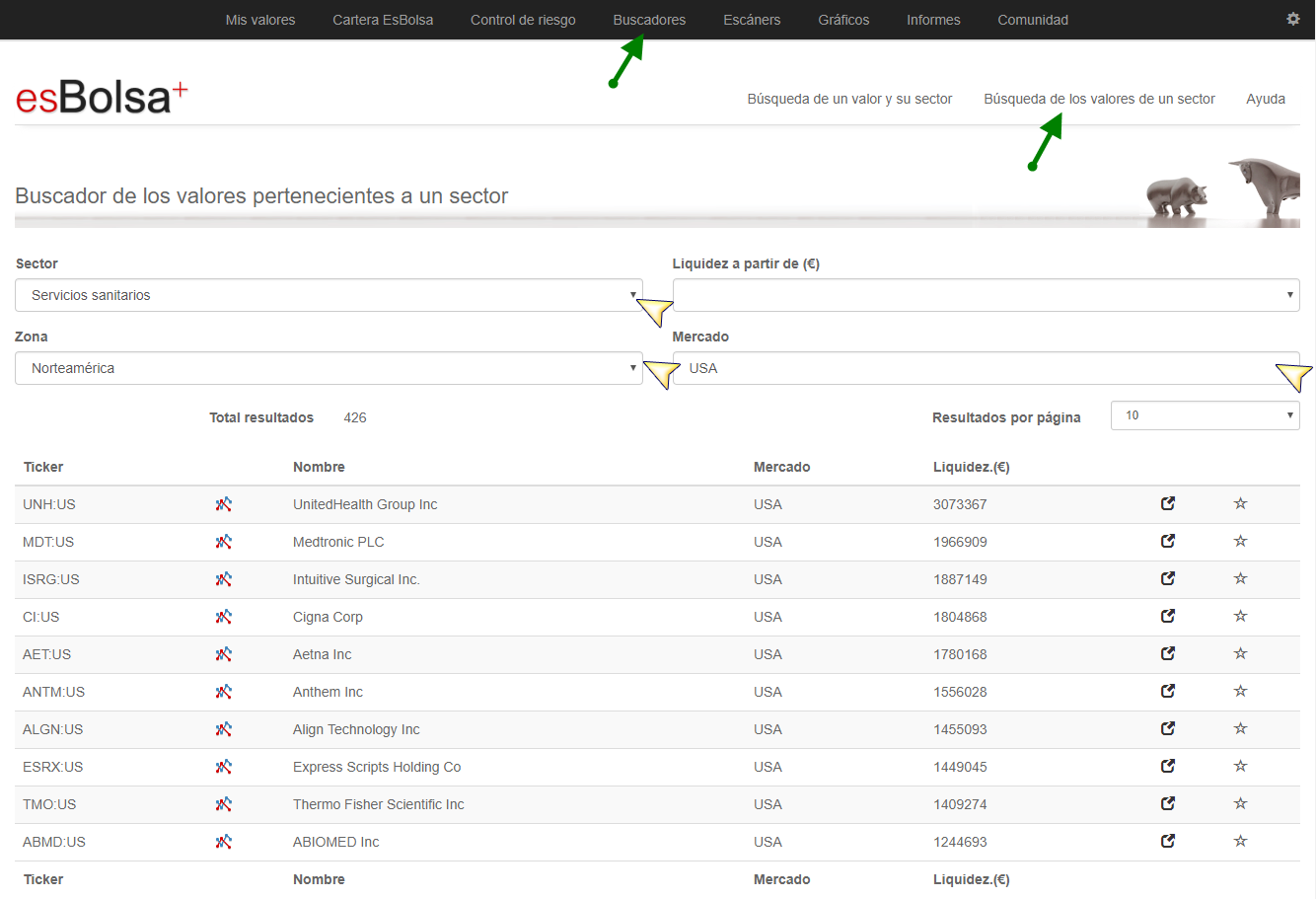Open the Mercado dropdown

coord(986,368)
